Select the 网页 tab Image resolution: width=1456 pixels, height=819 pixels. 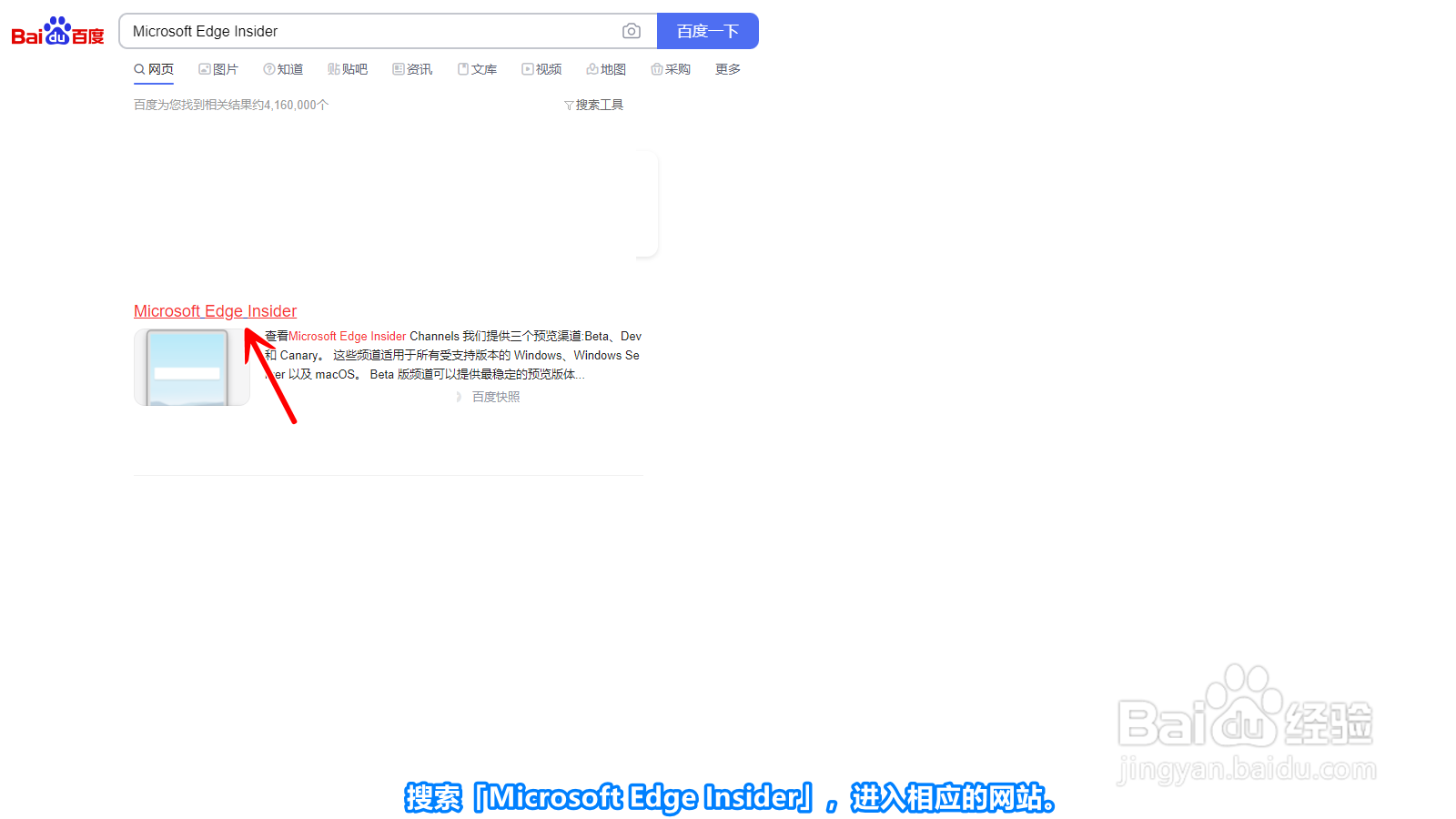[x=154, y=69]
